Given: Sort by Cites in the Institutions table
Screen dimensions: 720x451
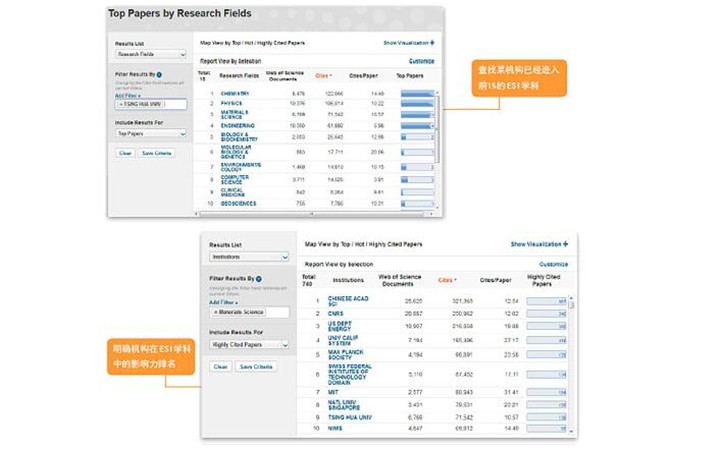Looking at the screenshot, I should click(446, 281).
